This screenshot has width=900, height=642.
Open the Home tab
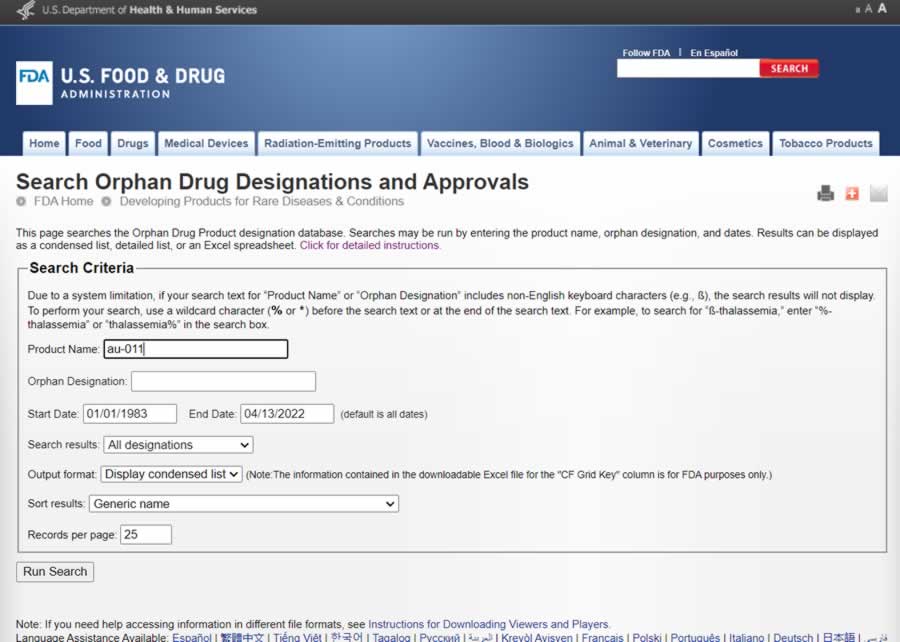(44, 143)
